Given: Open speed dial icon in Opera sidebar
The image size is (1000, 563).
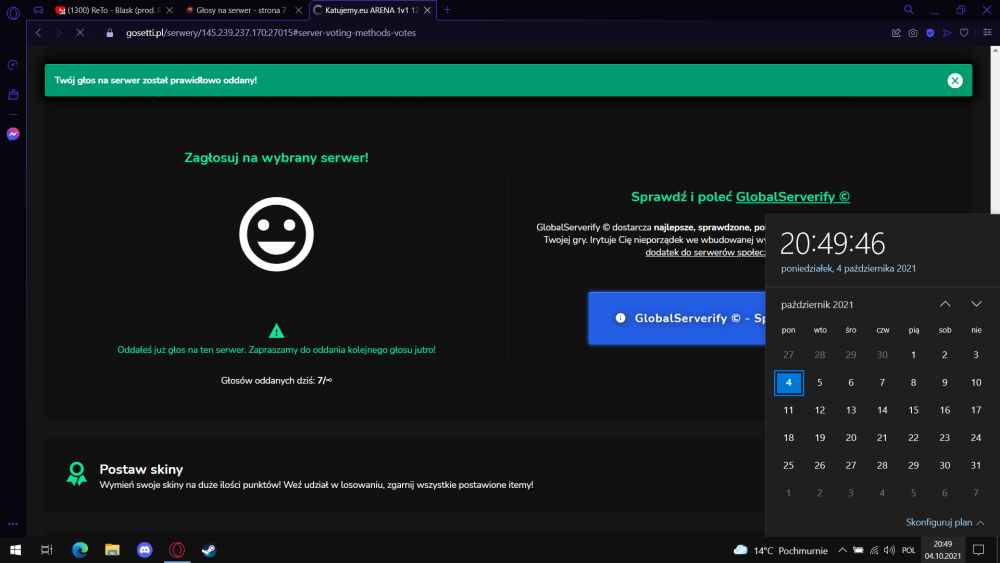Looking at the screenshot, I should click(x=13, y=65).
